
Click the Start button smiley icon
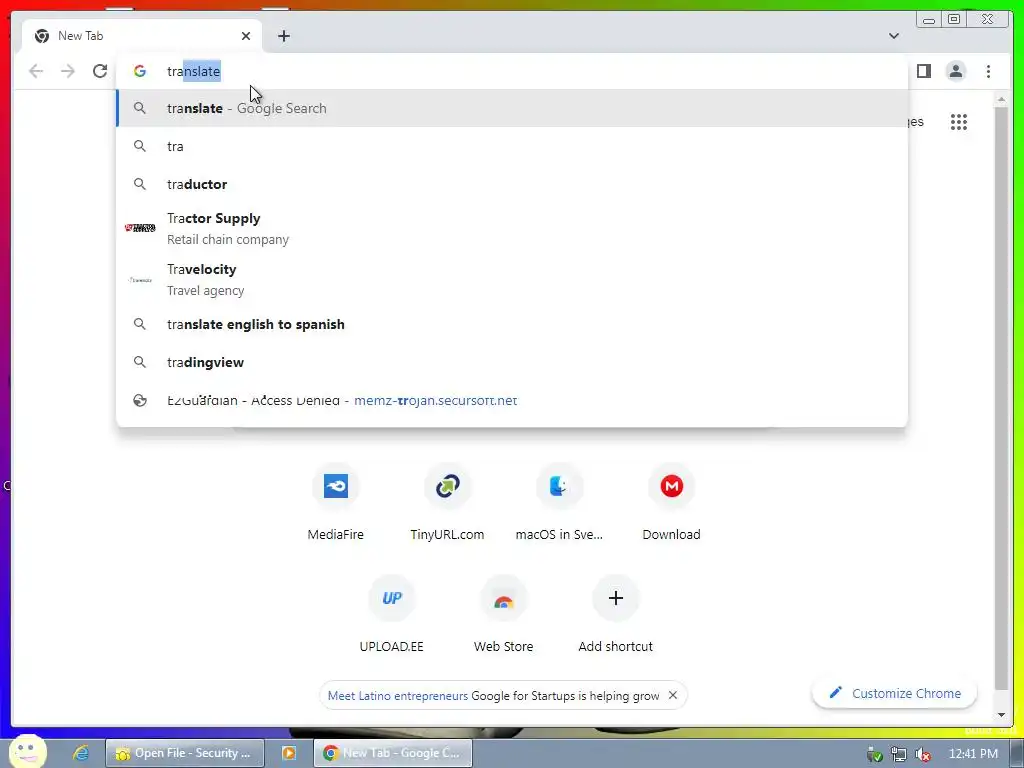point(27,751)
